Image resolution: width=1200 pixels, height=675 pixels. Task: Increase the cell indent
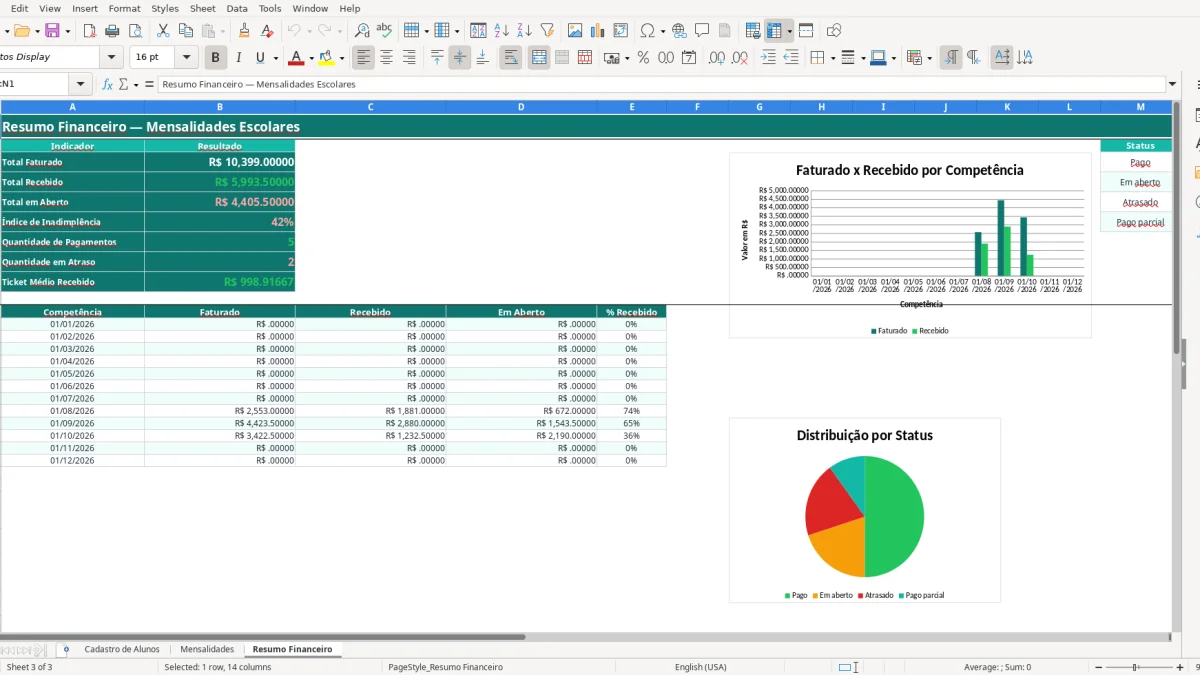(x=768, y=58)
